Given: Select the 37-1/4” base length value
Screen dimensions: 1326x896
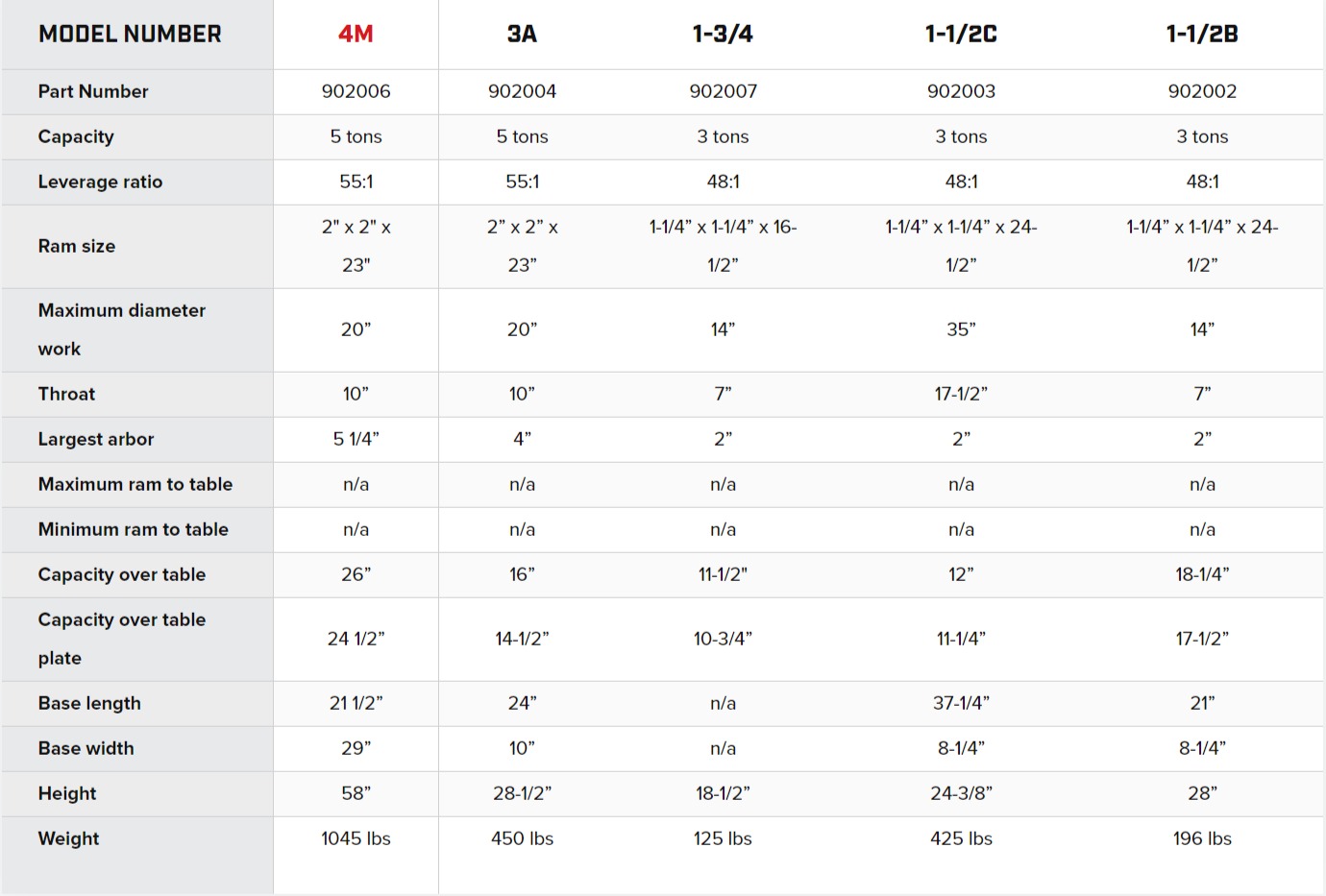Looking at the screenshot, I should coord(961,703).
